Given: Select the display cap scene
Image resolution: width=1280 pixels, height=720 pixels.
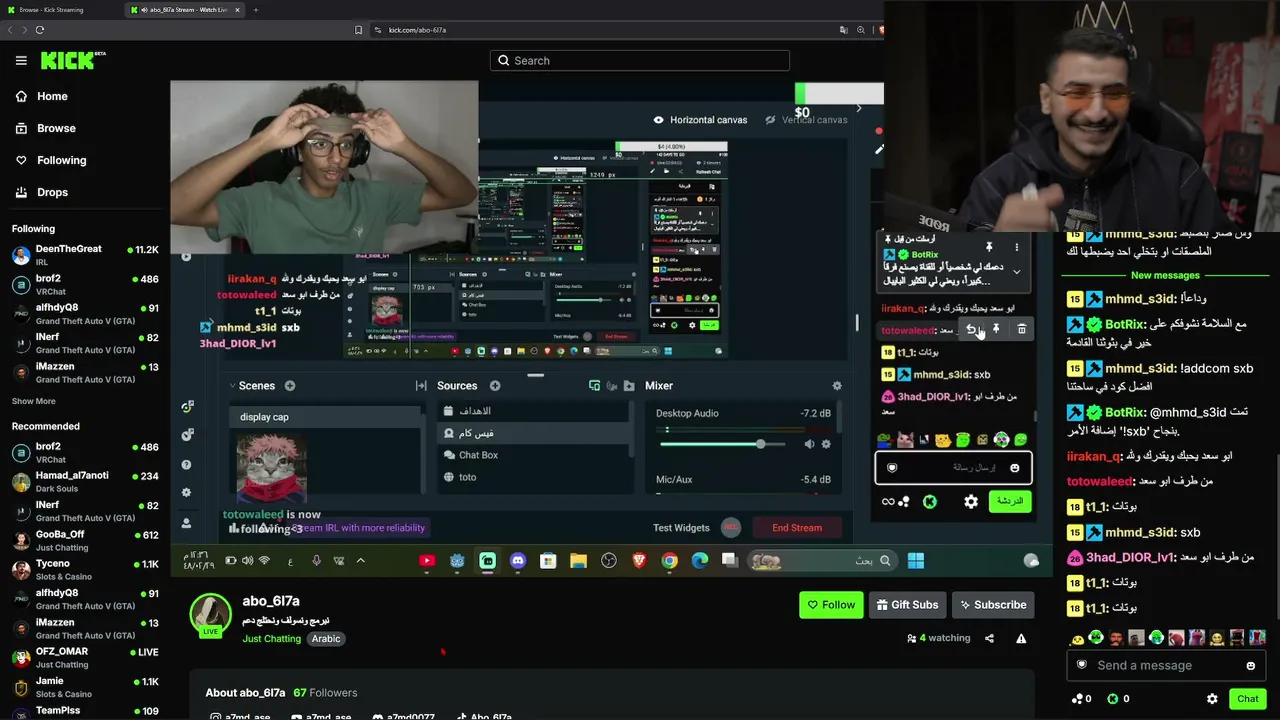Looking at the screenshot, I should coord(326,417).
